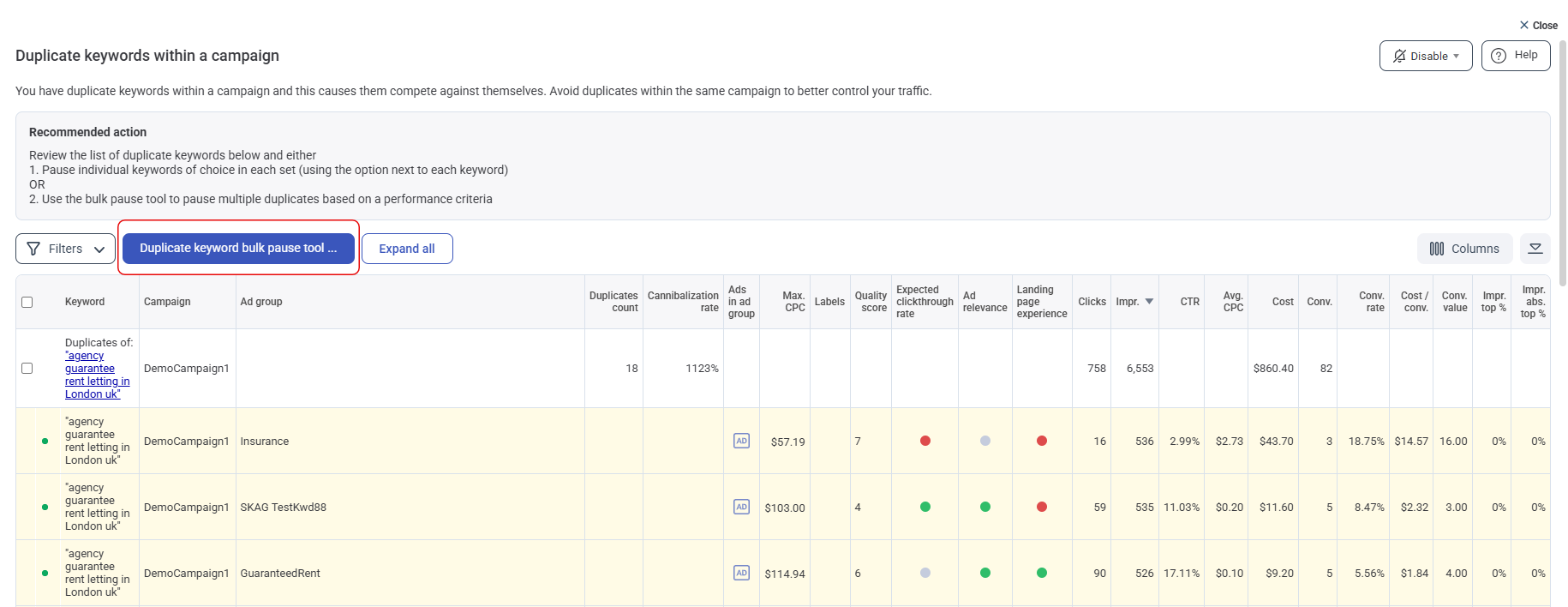Image resolution: width=1568 pixels, height=607 pixels.
Task: Sort by Quality score column header
Action: 871,302
